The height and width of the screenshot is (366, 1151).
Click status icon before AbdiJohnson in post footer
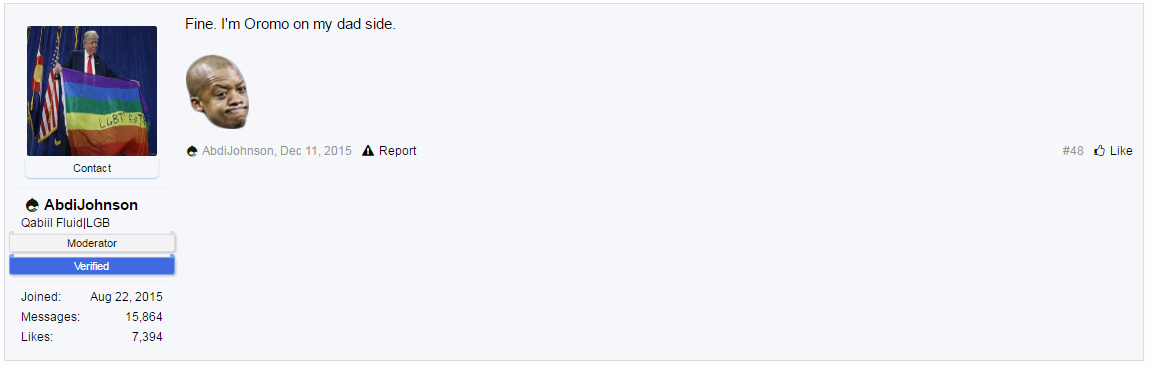coord(192,151)
